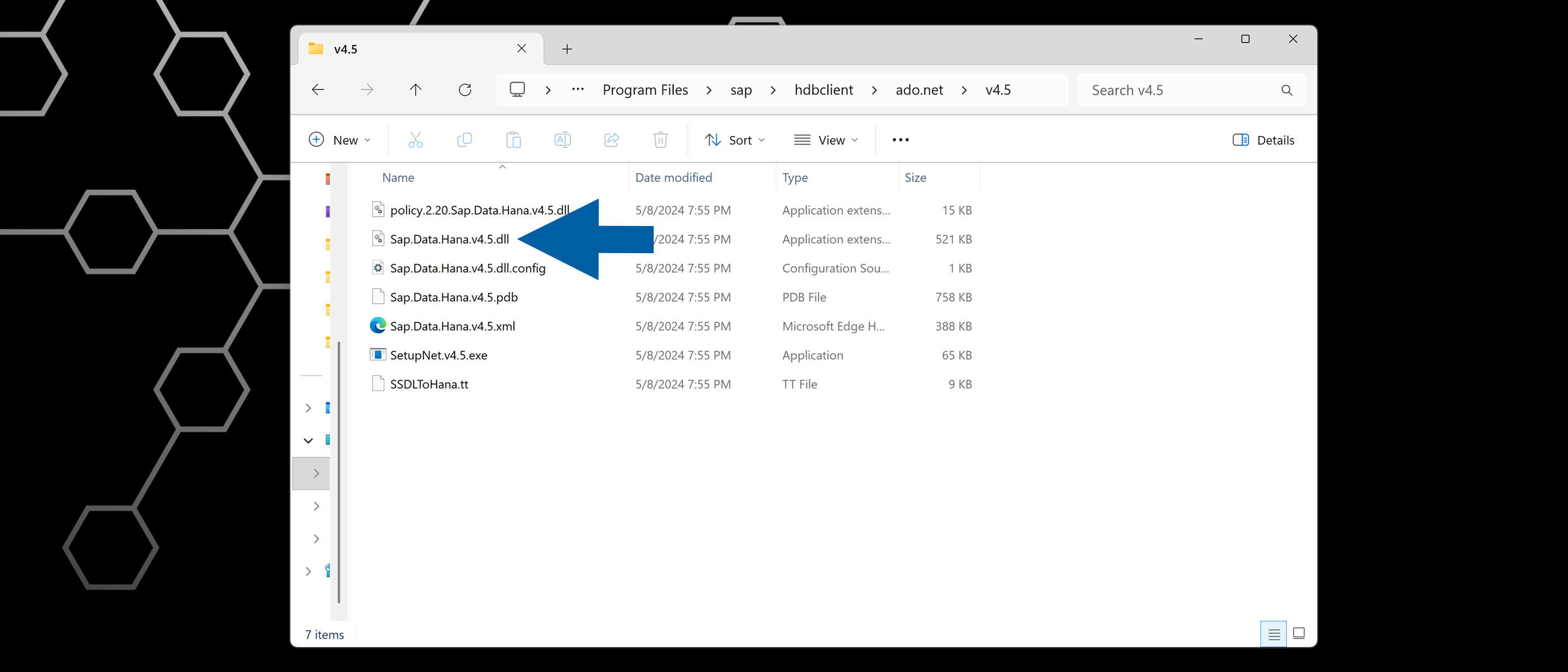
Task: Go up one folder level
Action: [416, 89]
